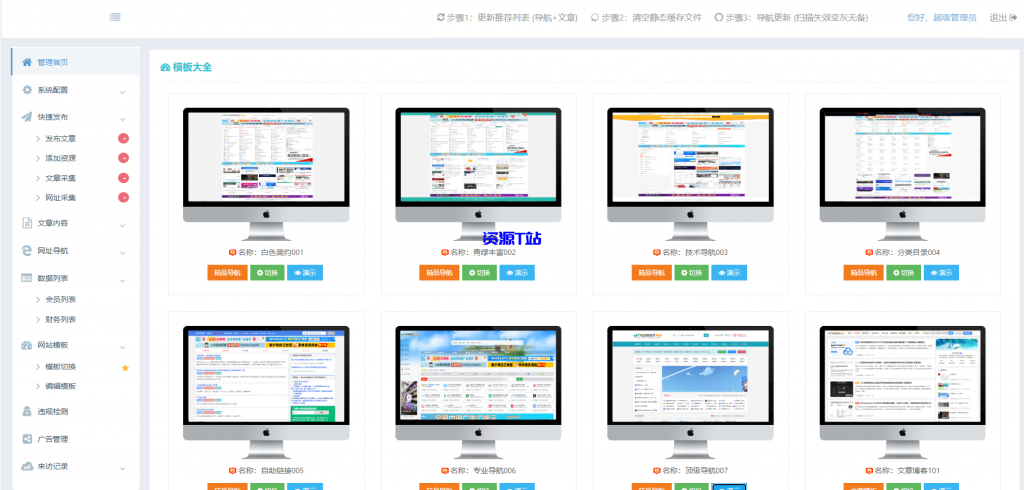1024x490 pixels.
Task: Expand the 系统配置 chevron
Action: coord(123,91)
